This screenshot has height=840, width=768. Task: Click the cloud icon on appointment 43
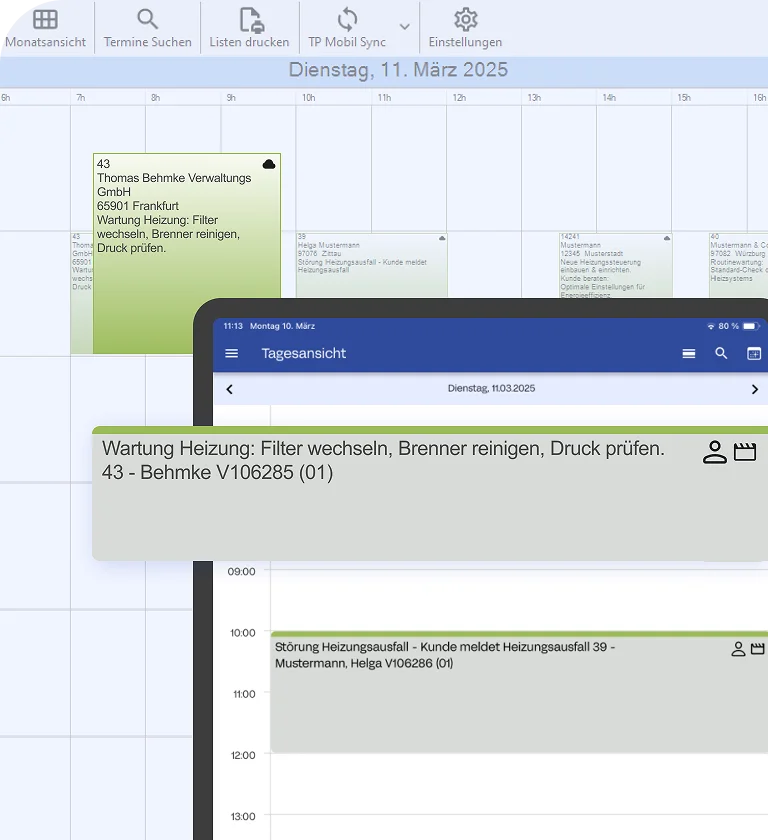tap(269, 164)
